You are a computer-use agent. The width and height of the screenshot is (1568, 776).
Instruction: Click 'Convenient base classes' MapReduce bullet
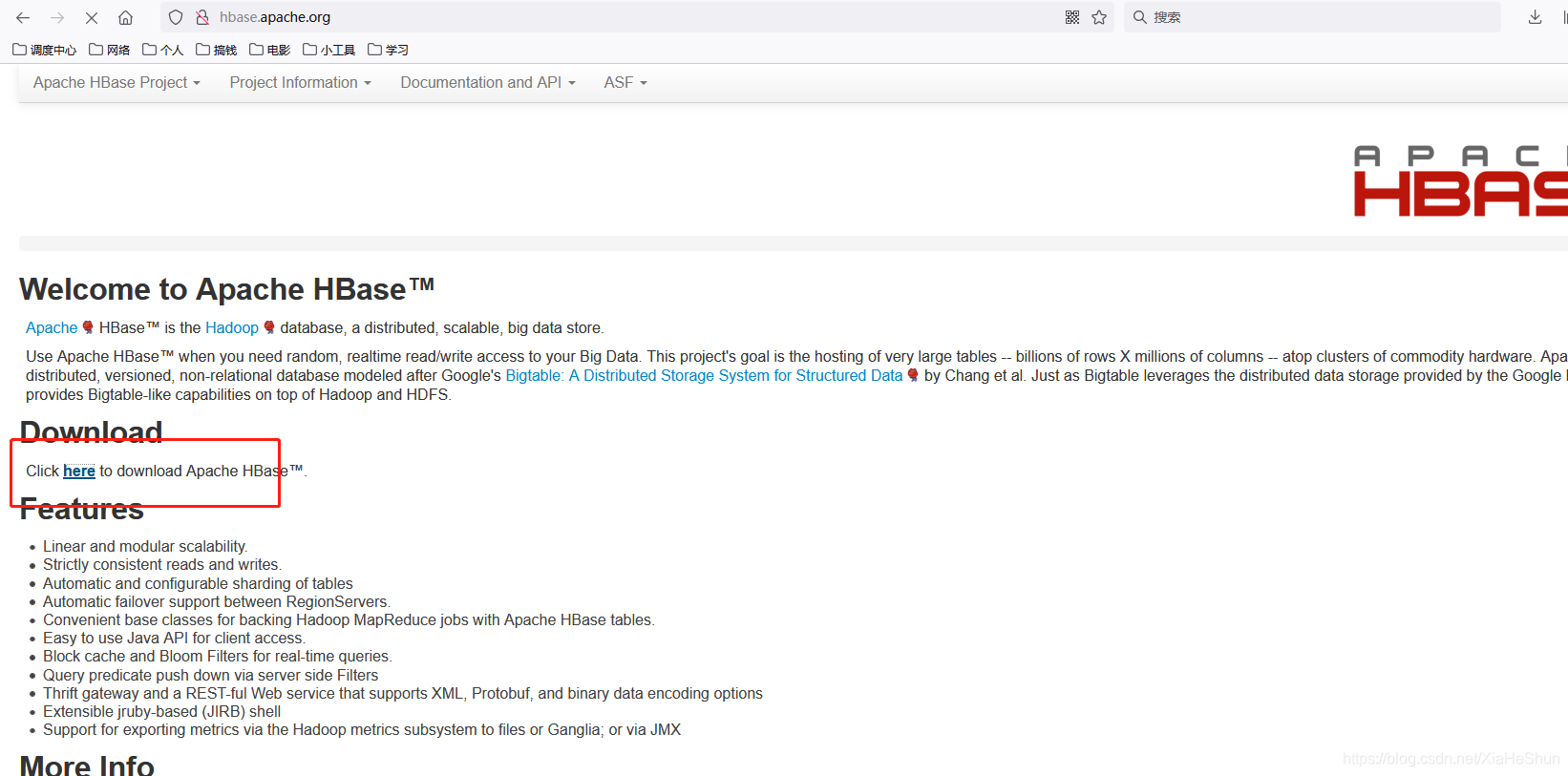pos(349,619)
